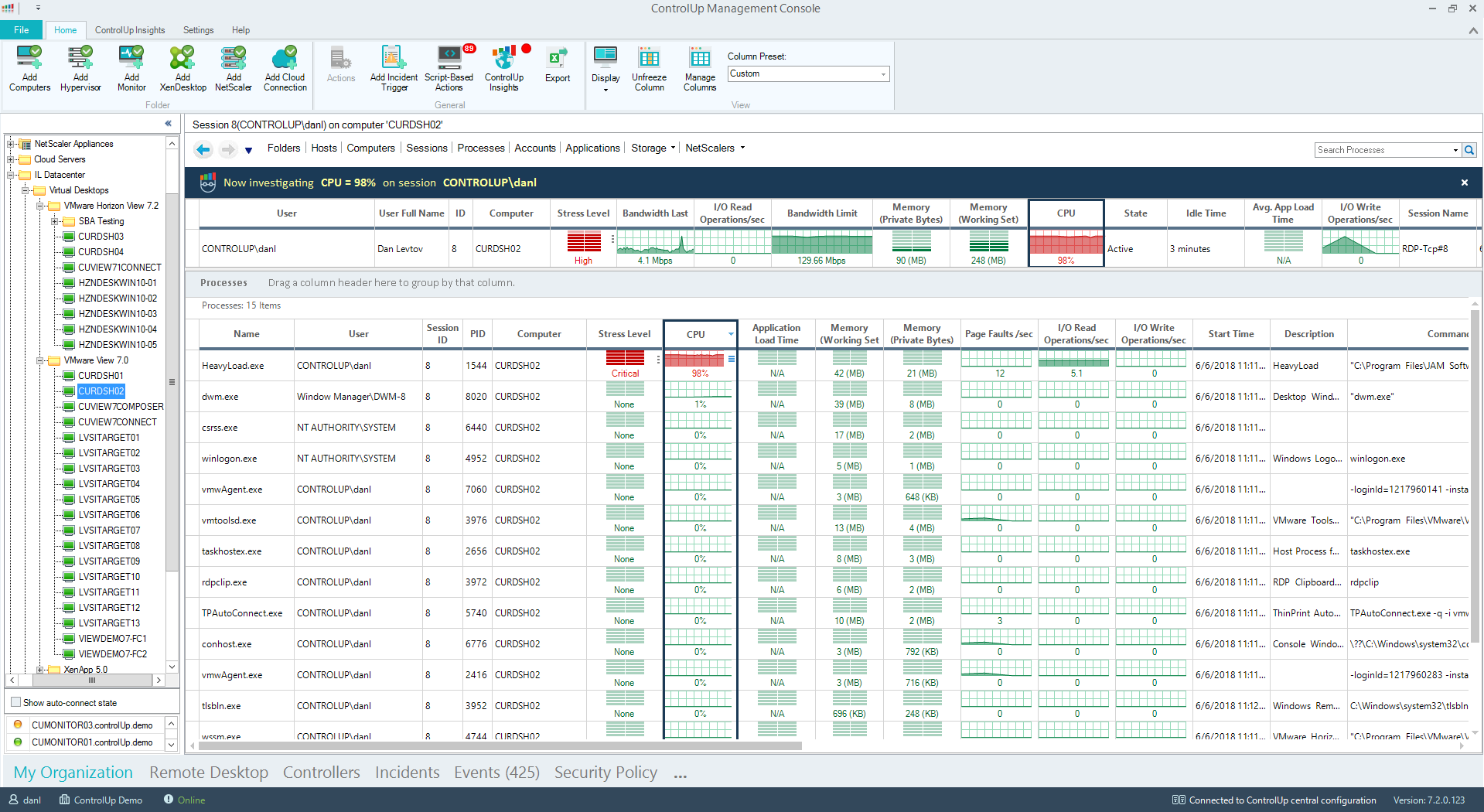
Task: Click the Search Processes input field
Action: point(1383,150)
